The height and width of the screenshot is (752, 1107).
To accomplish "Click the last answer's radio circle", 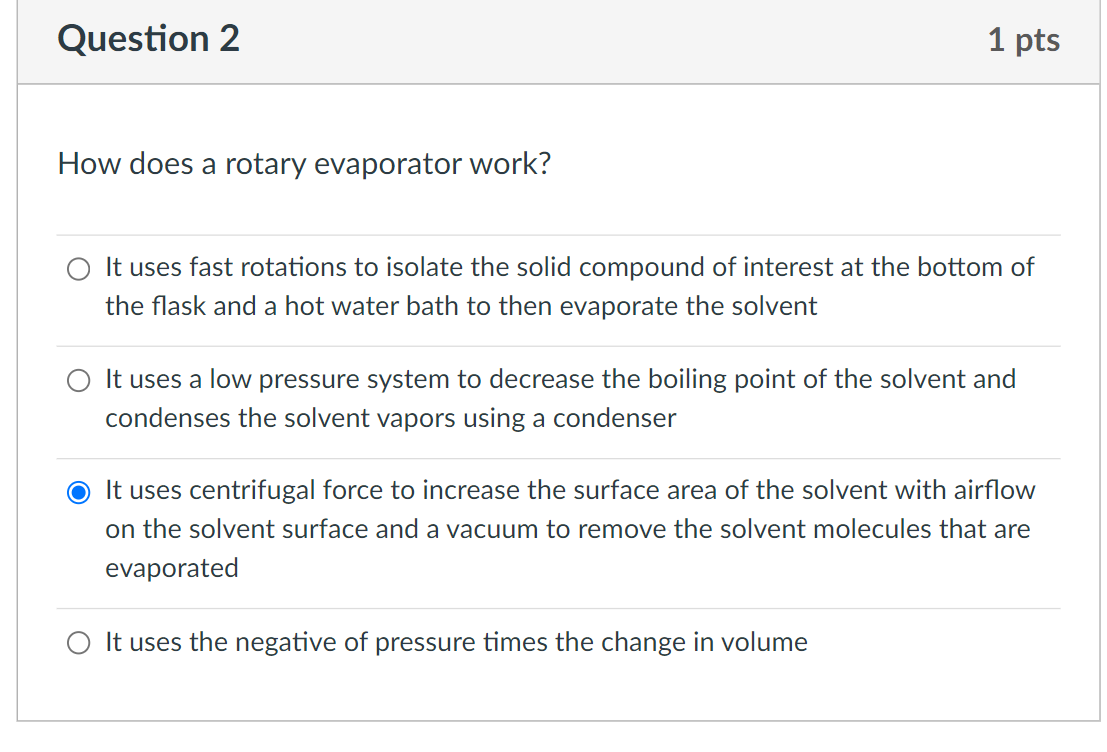I will [x=78, y=643].
